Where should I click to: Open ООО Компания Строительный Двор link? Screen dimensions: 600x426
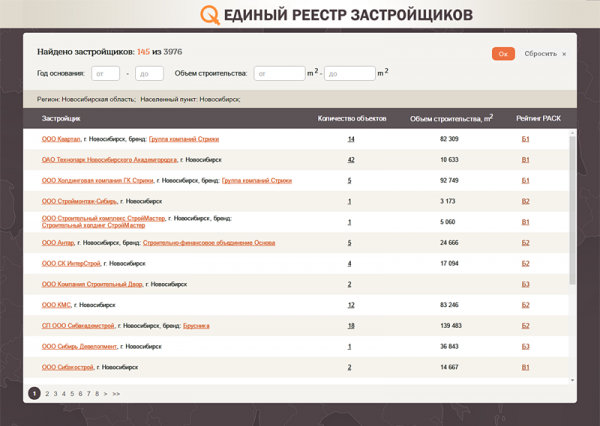pyautogui.click(x=92, y=284)
